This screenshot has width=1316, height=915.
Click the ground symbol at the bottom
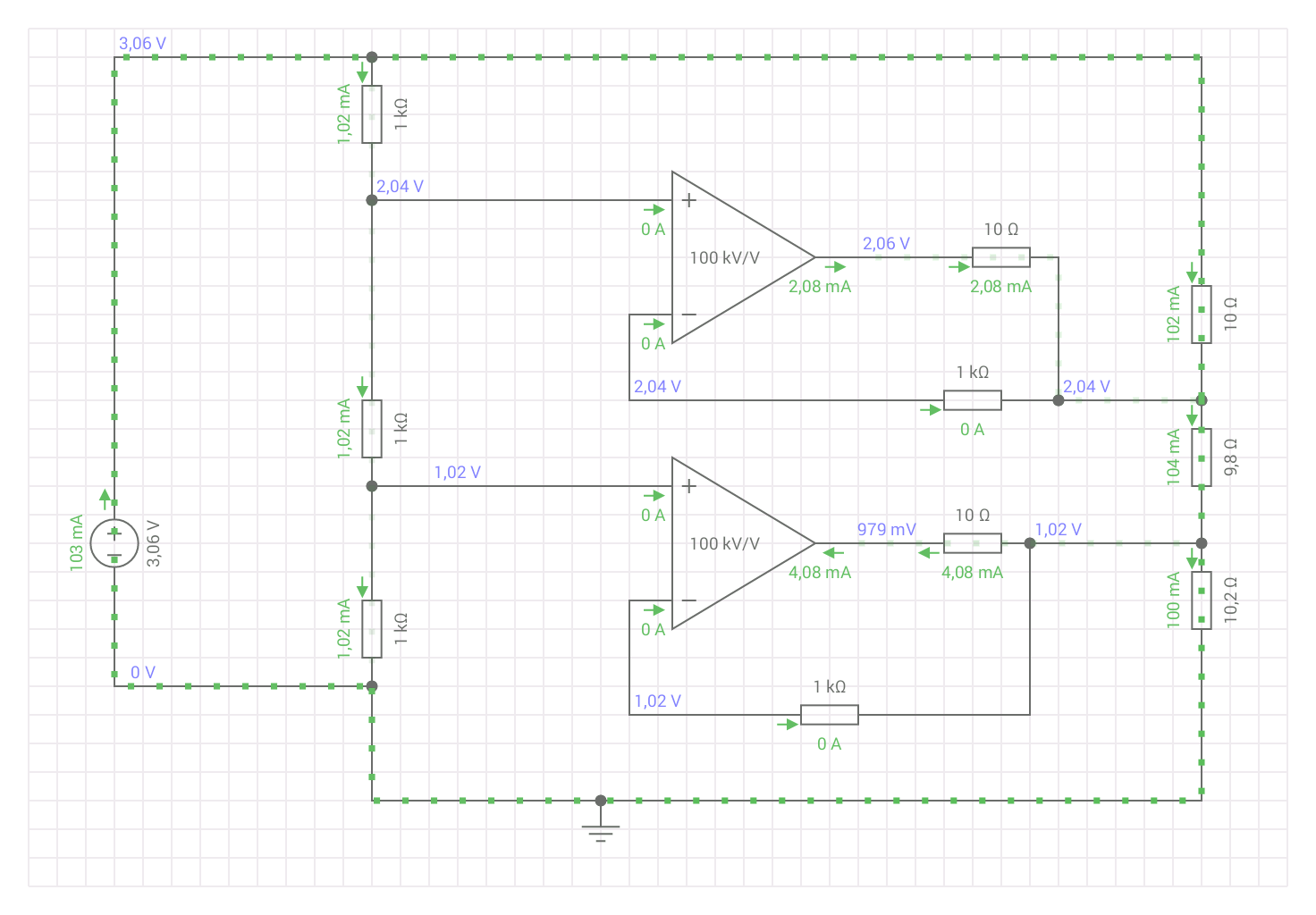point(601,833)
